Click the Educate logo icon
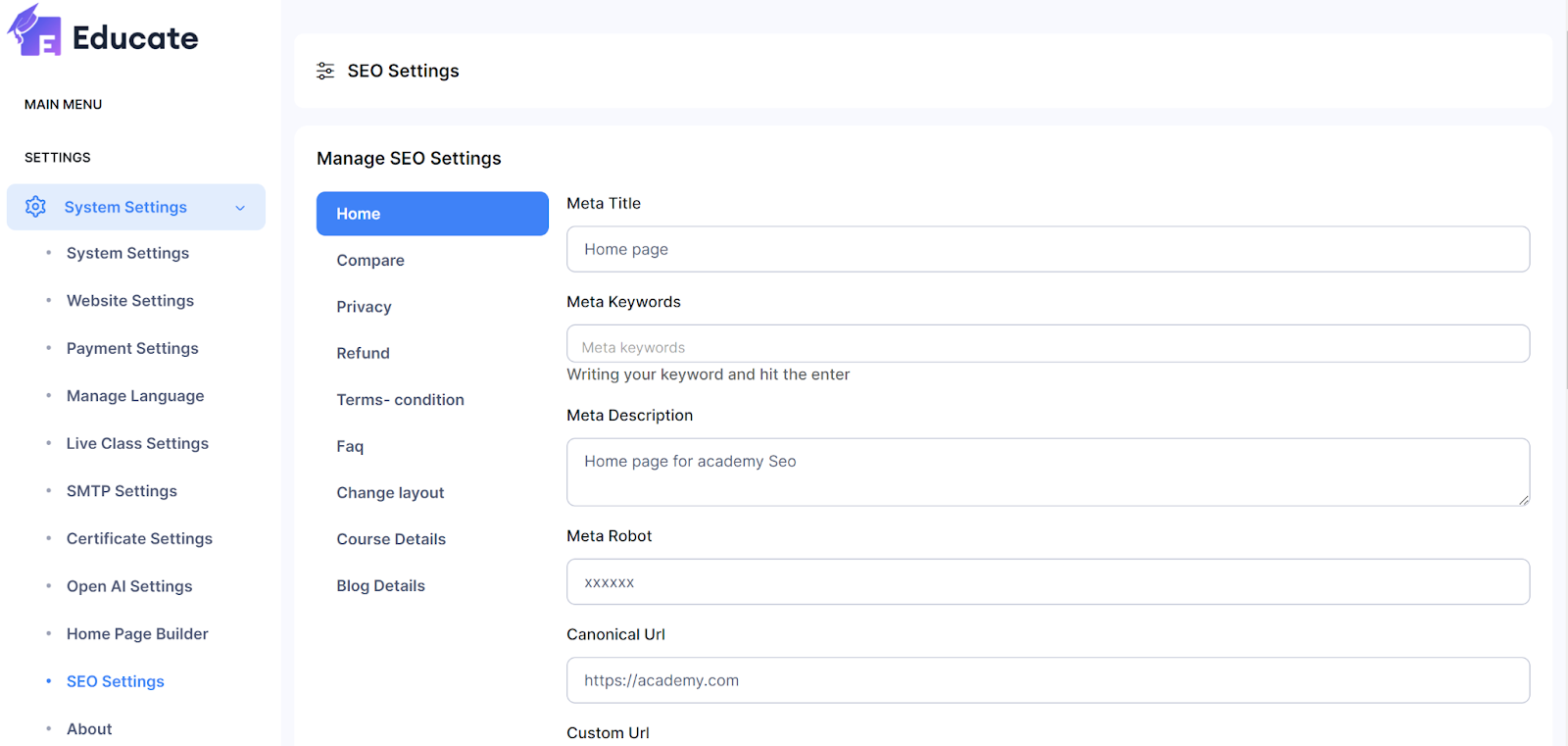Screen dimensions: 1568x746 35,31
